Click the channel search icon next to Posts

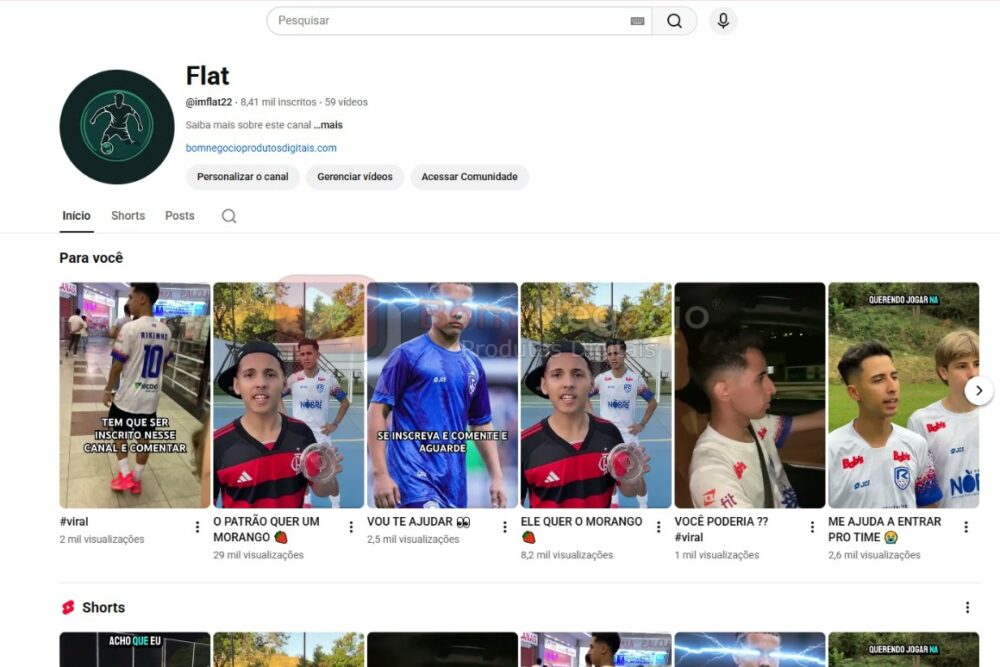[228, 215]
